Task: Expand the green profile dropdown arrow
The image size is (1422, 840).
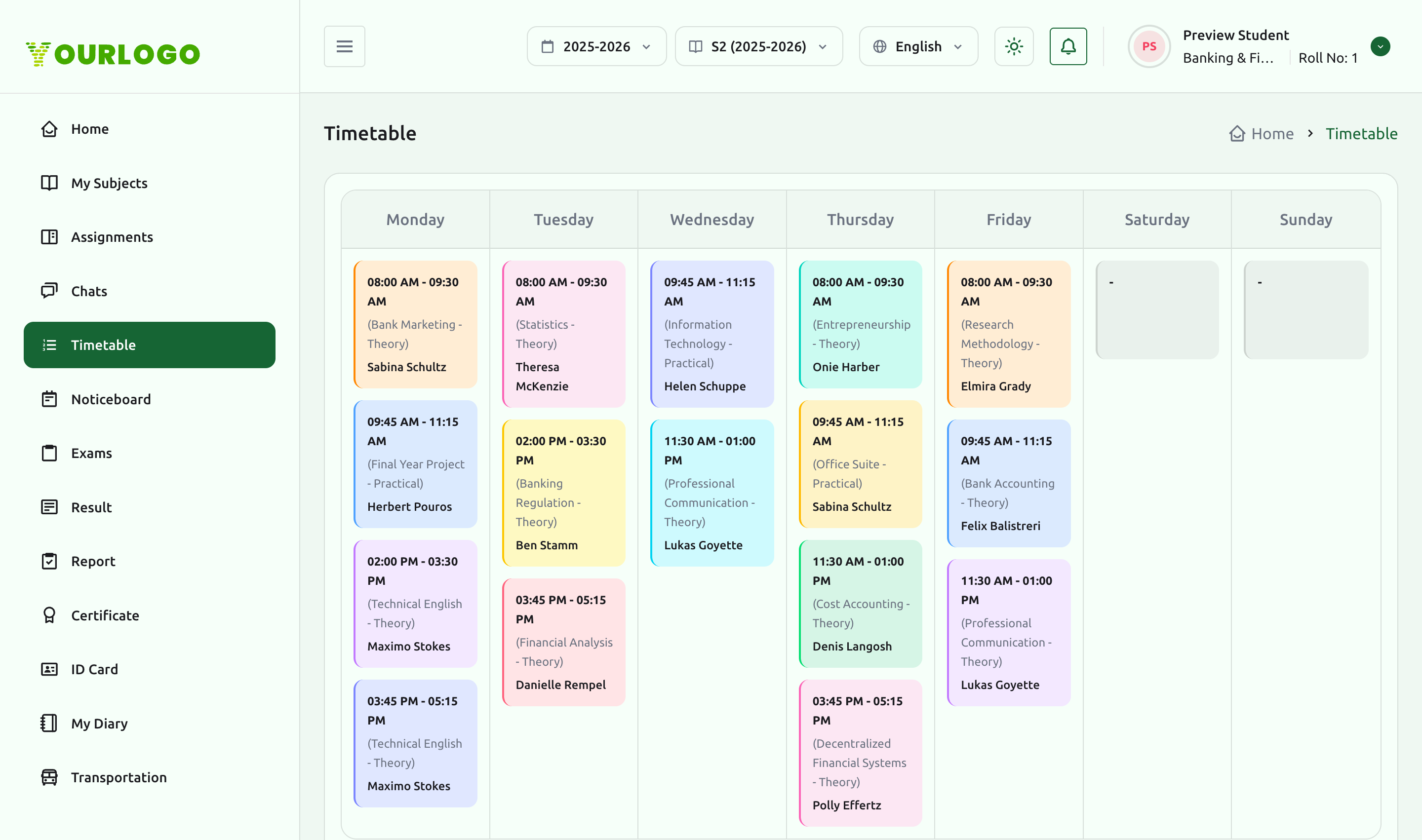Action: point(1380,46)
